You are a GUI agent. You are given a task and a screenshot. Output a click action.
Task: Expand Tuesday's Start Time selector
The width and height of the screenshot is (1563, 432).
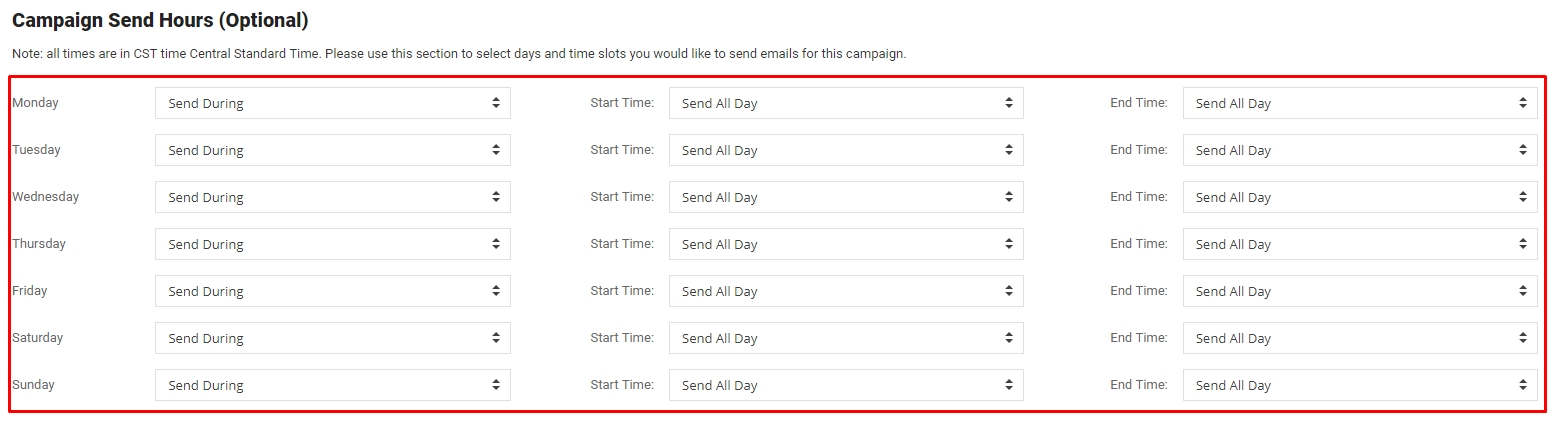click(x=846, y=150)
